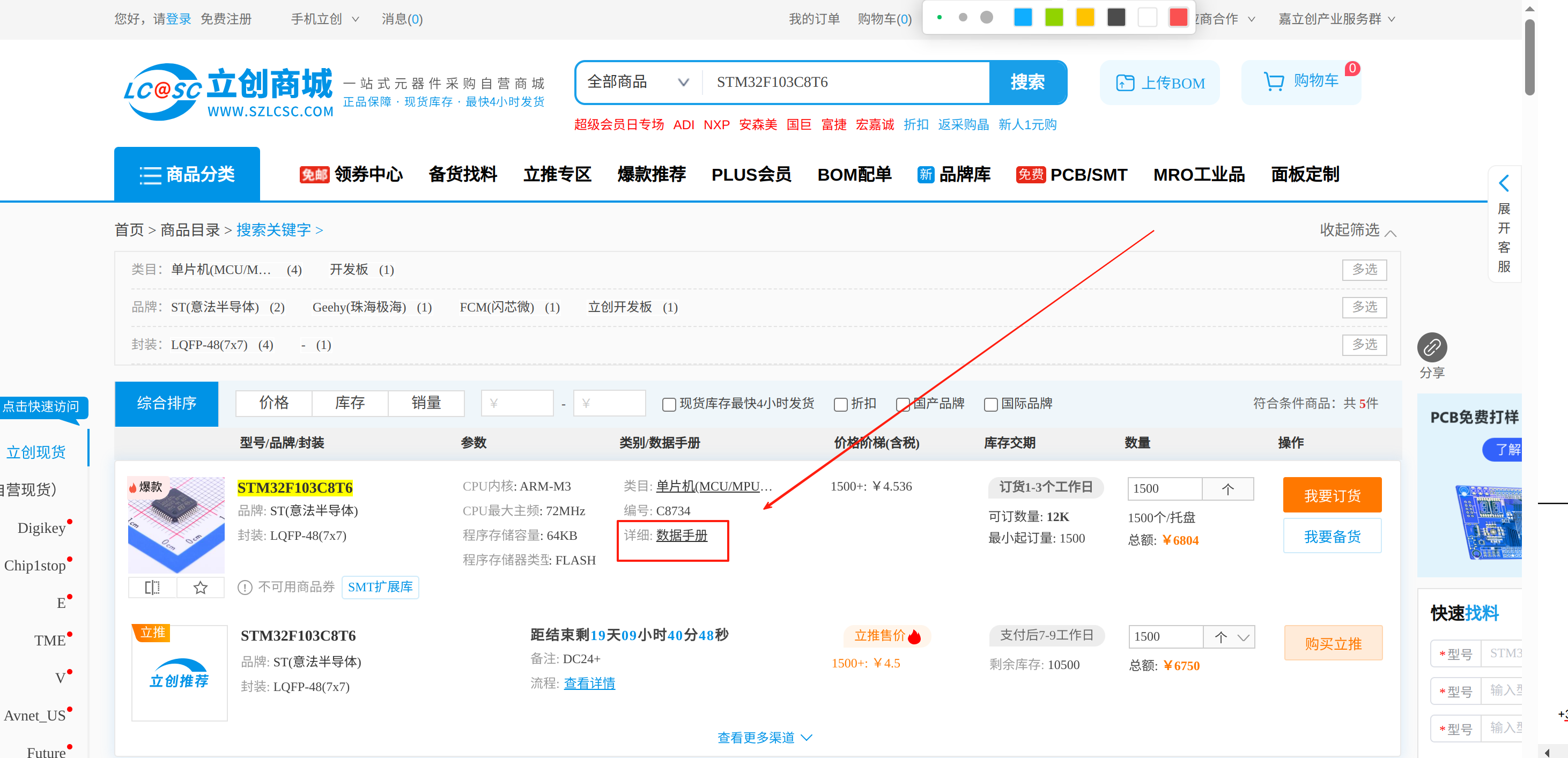Click the SMT扩展库 tag
Viewport: 1568px width, 758px height.
pos(380,587)
